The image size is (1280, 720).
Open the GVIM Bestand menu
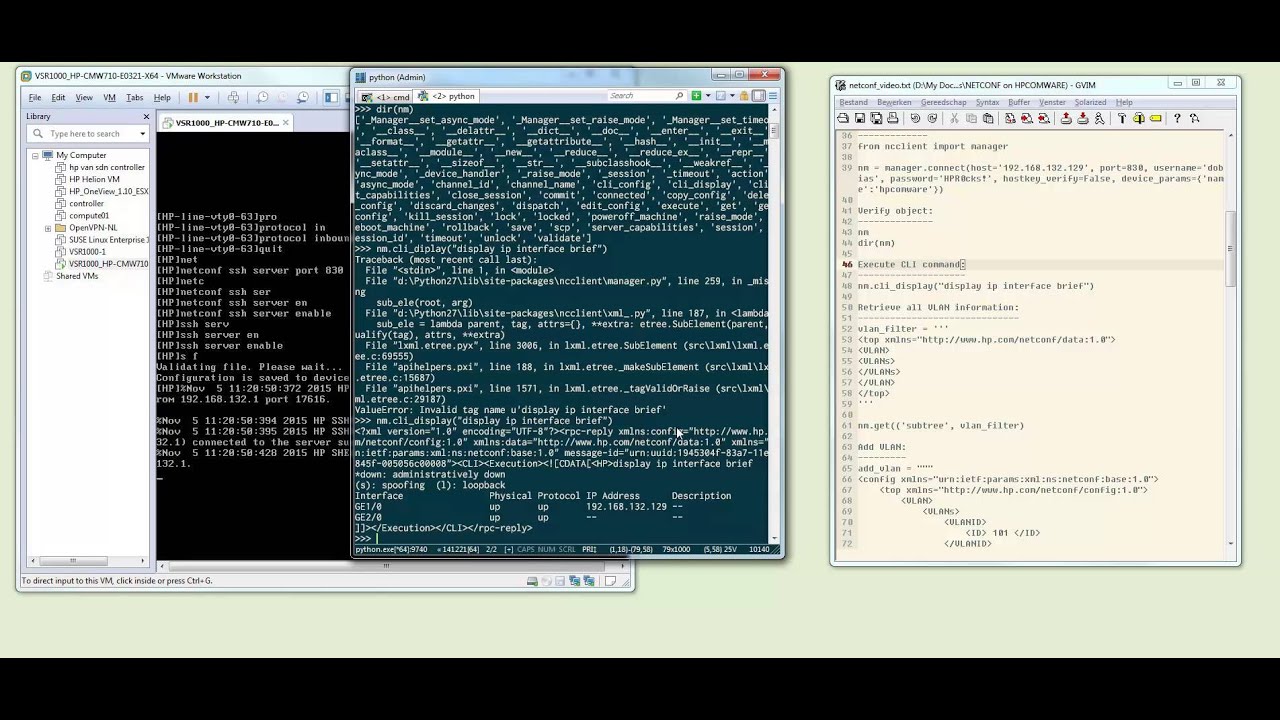pos(853,102)
